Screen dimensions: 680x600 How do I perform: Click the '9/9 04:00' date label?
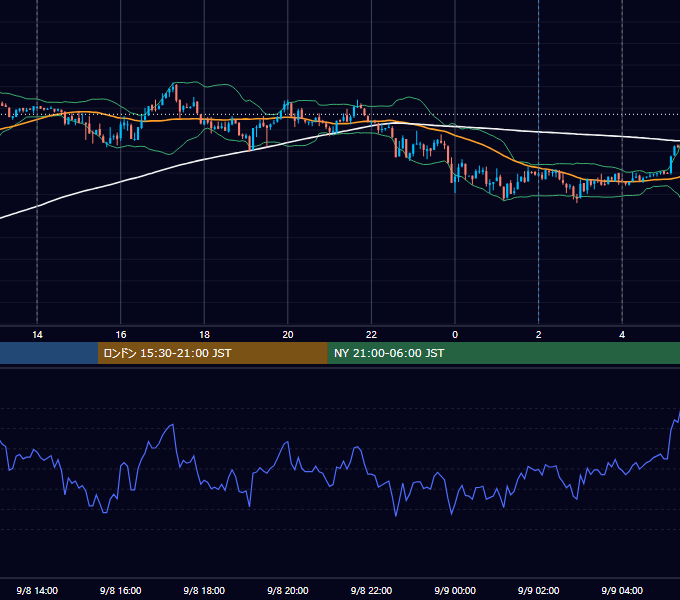tap(622, 590)
